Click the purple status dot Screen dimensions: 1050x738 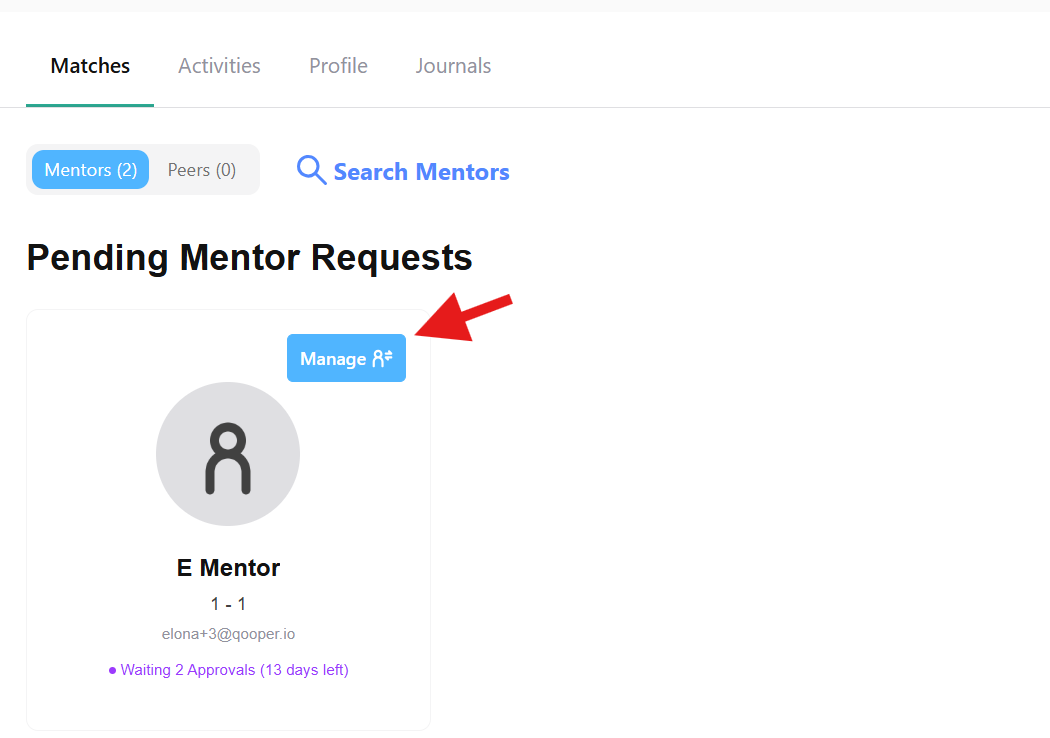112,670
